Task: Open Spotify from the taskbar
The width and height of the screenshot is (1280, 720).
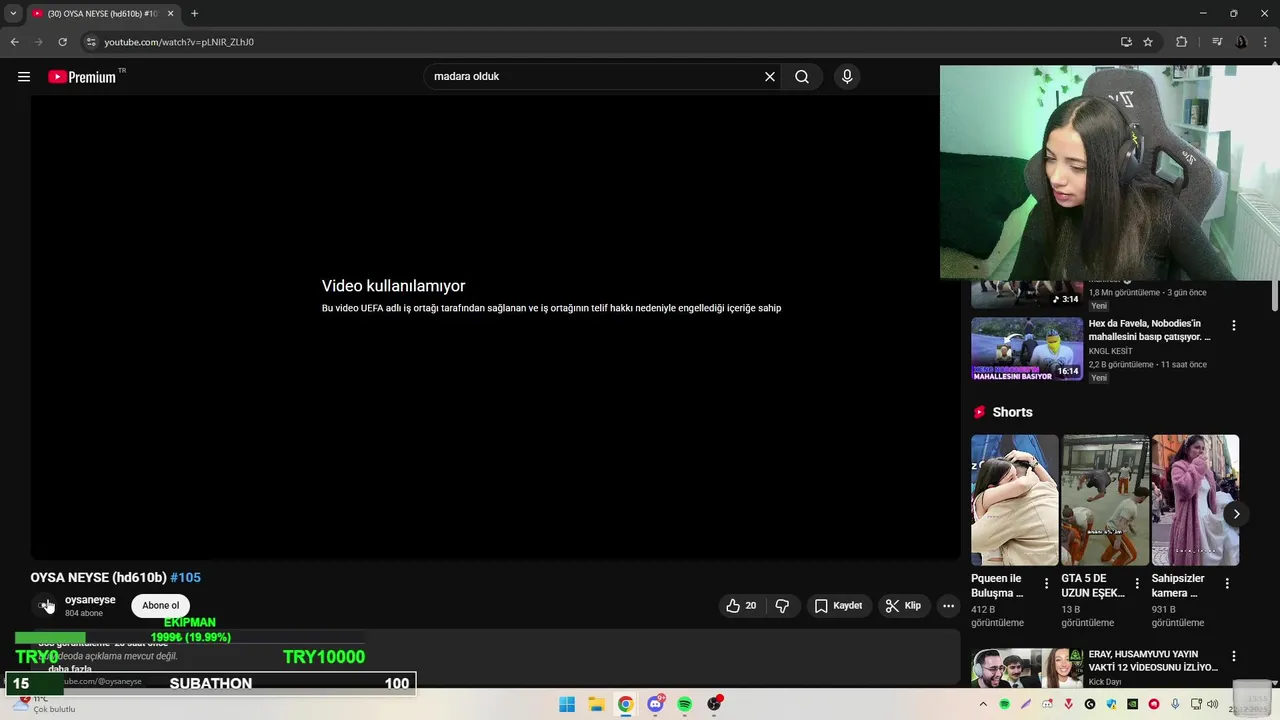Action: tap(684, 704)
